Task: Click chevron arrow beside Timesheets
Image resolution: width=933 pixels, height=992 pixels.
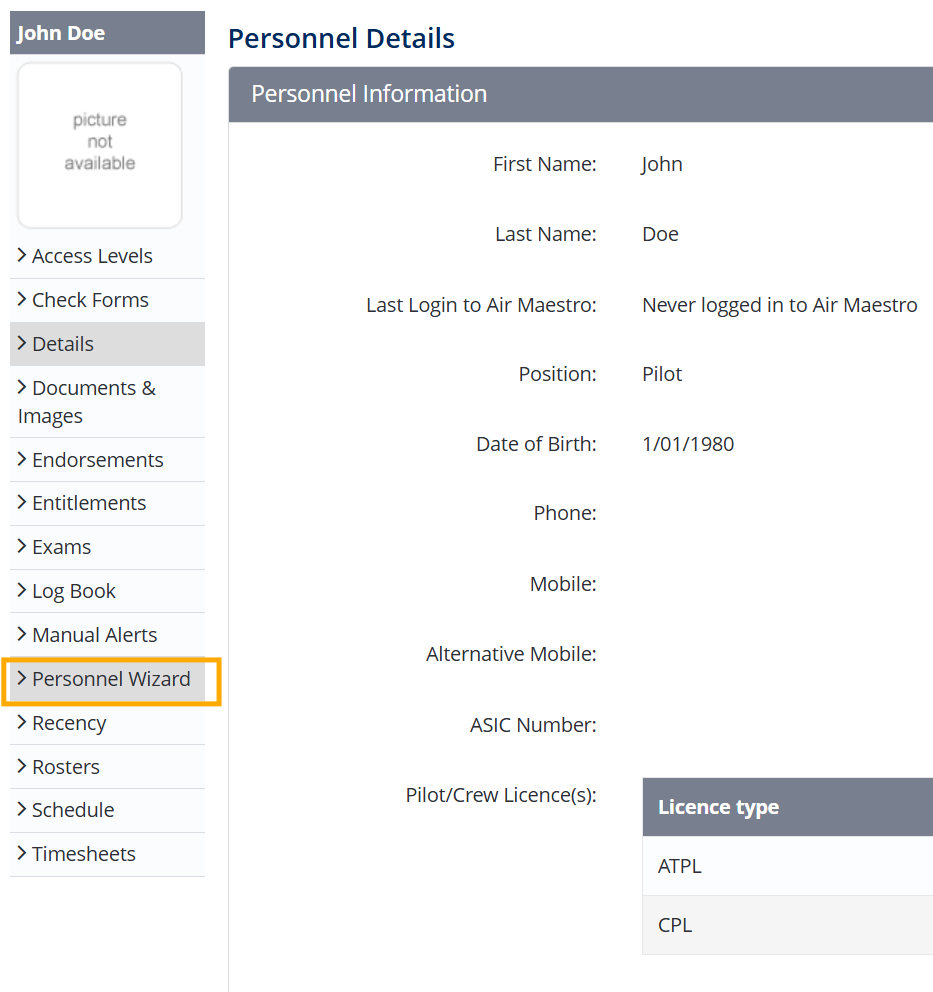Action: 22,854
